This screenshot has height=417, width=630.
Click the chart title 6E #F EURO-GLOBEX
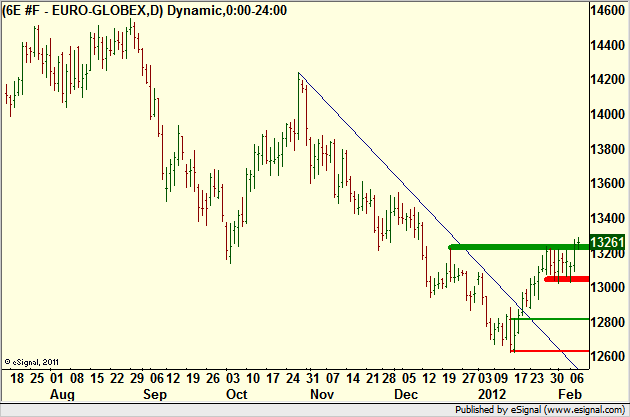(x=58, y=9)
